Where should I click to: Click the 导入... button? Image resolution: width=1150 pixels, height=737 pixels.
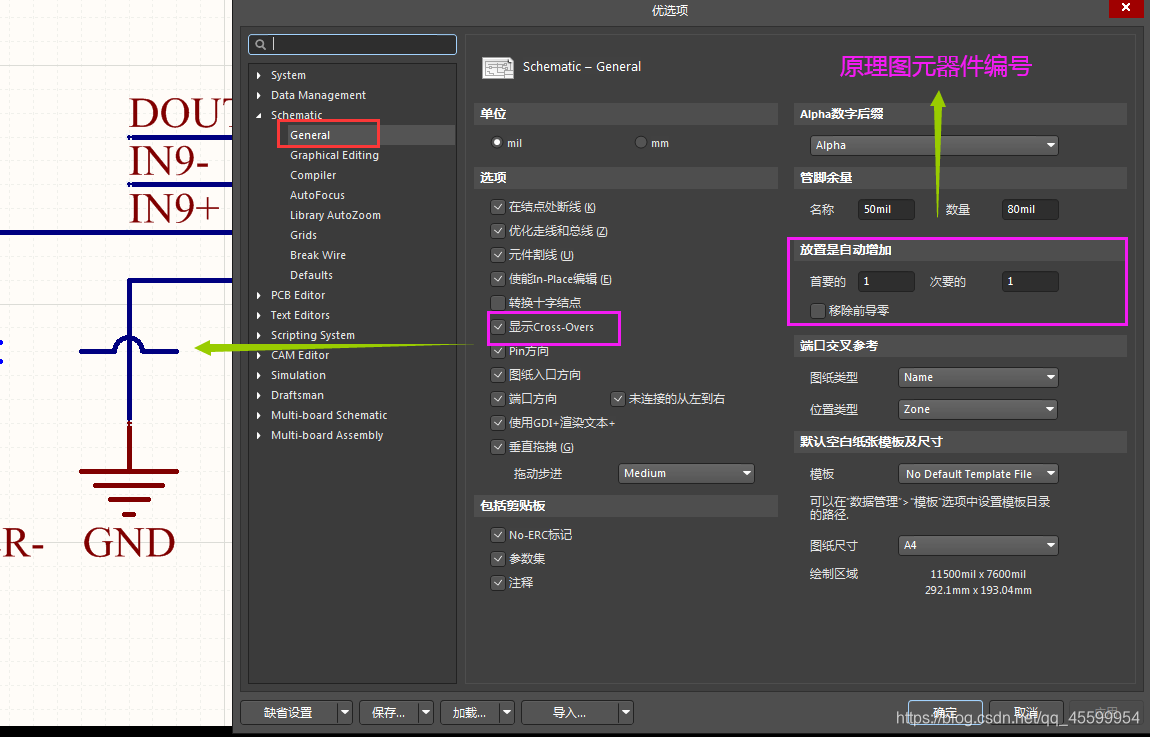click(x=570, y=713)
